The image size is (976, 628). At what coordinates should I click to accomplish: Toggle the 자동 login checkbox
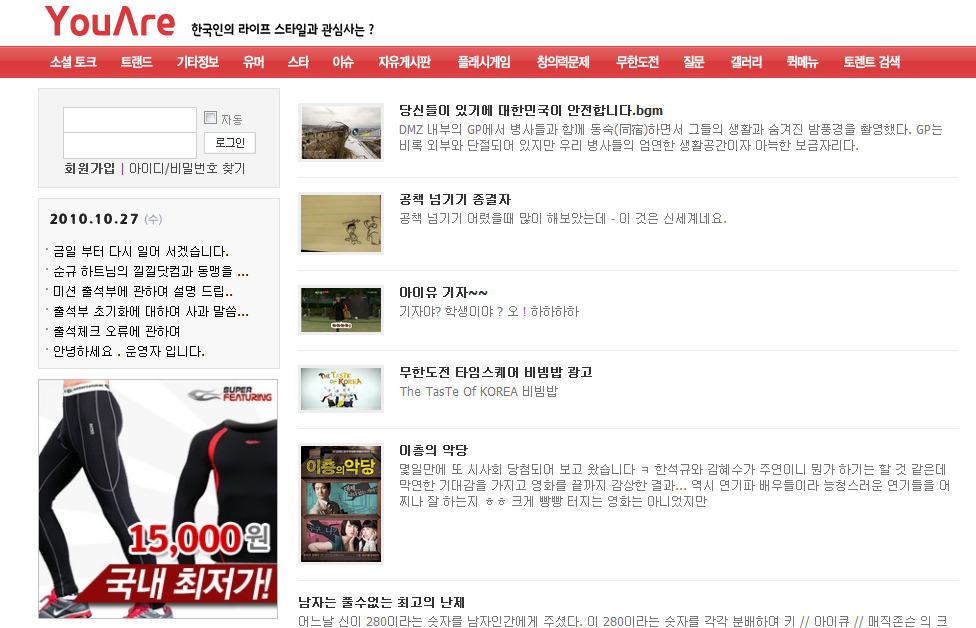(x=210, y=118)
